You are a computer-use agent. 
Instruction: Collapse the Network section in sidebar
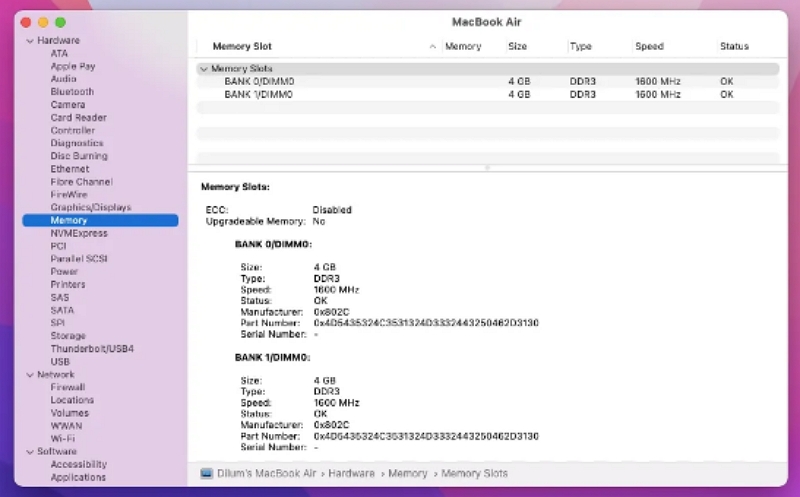click(x=30, y=375)
